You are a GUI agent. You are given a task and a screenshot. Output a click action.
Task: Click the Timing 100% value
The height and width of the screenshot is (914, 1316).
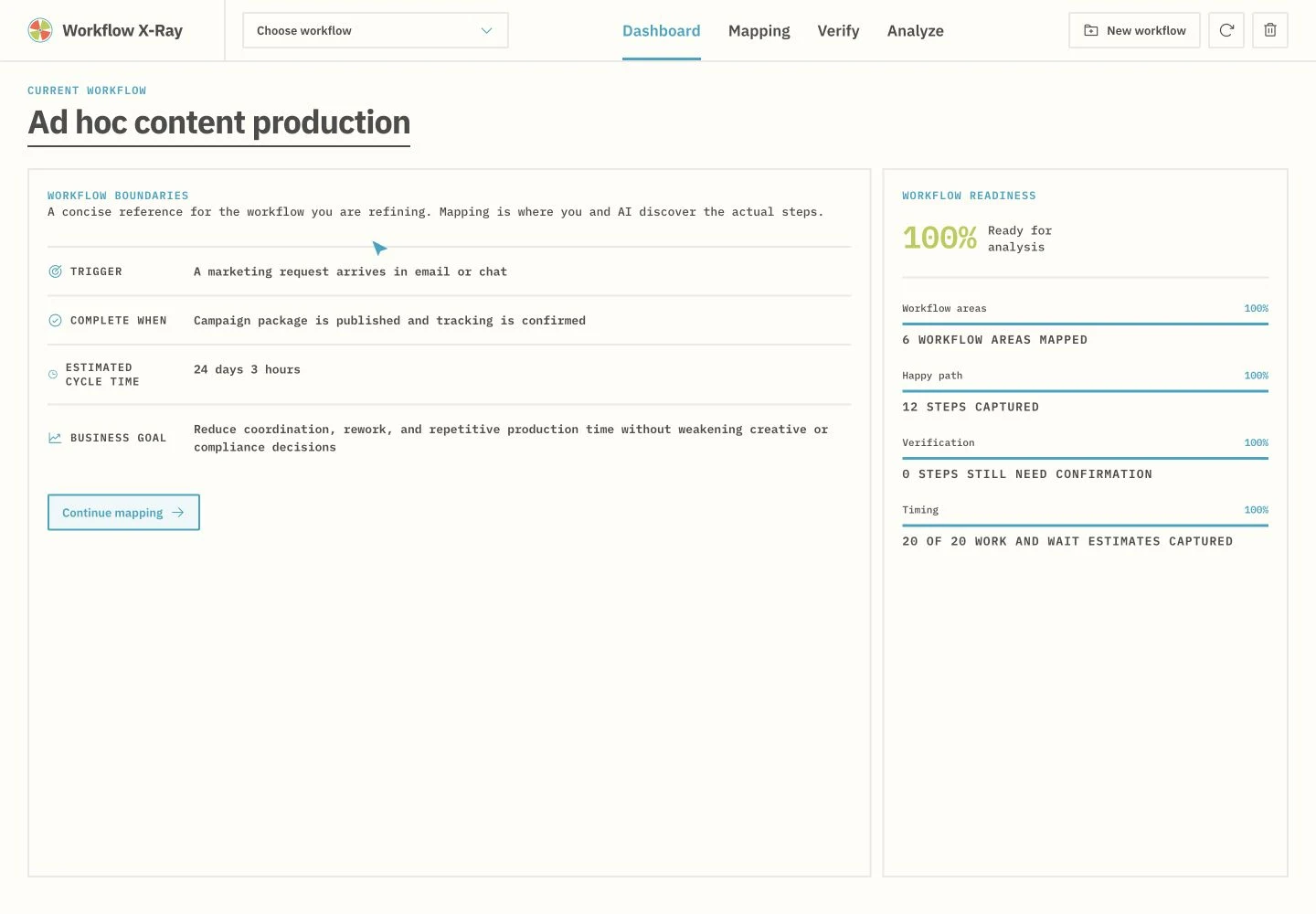tap(1256, 510)
